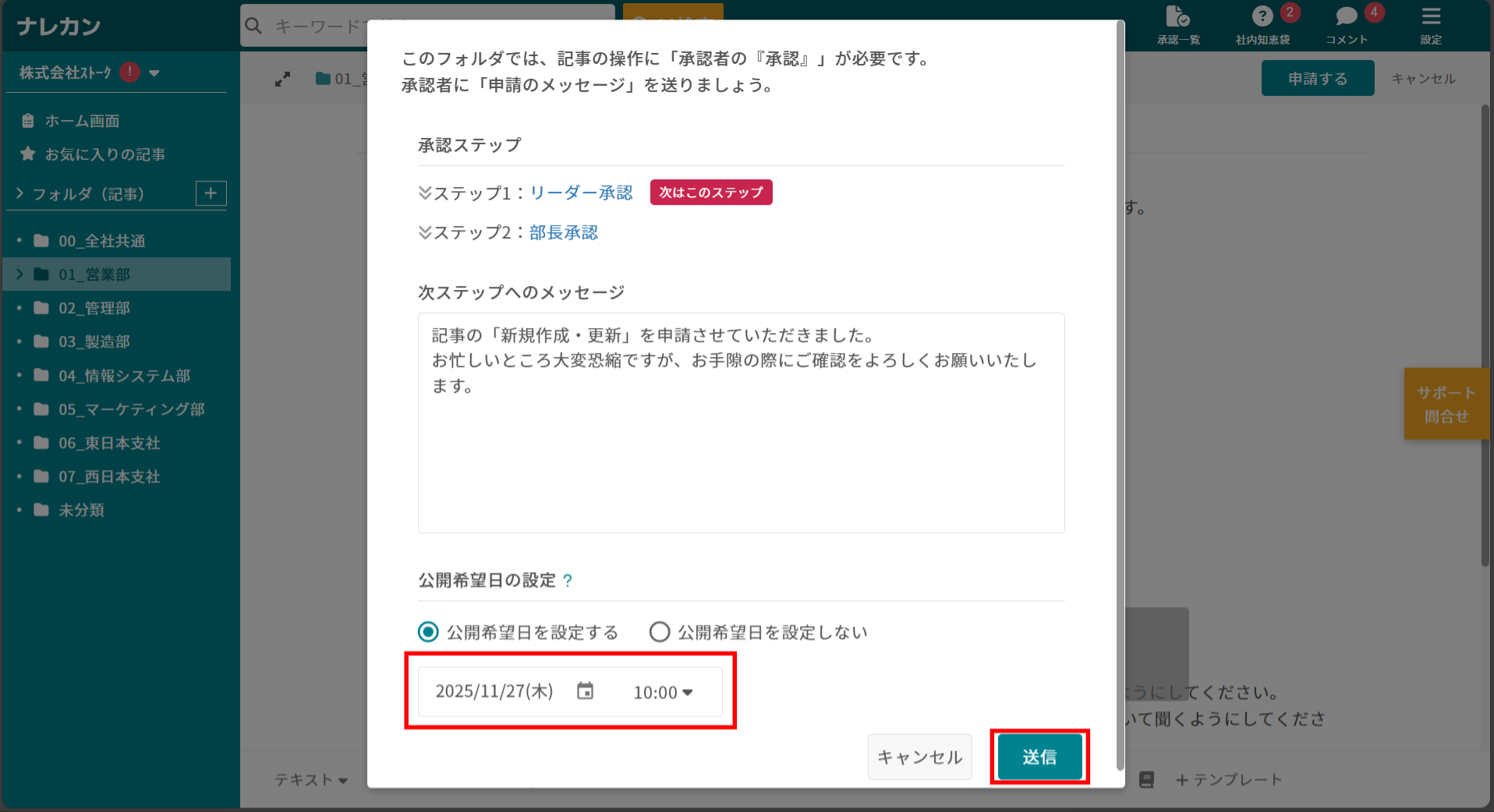Go to ホーム画面 in sidebar
Viewport: 1494px width, 812px height.
click(81, 120)
